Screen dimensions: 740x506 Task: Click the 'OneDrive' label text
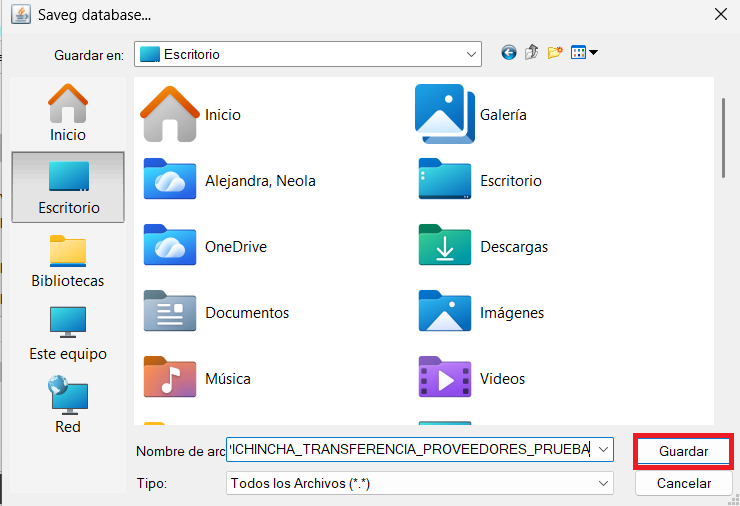tap(236, 247)
